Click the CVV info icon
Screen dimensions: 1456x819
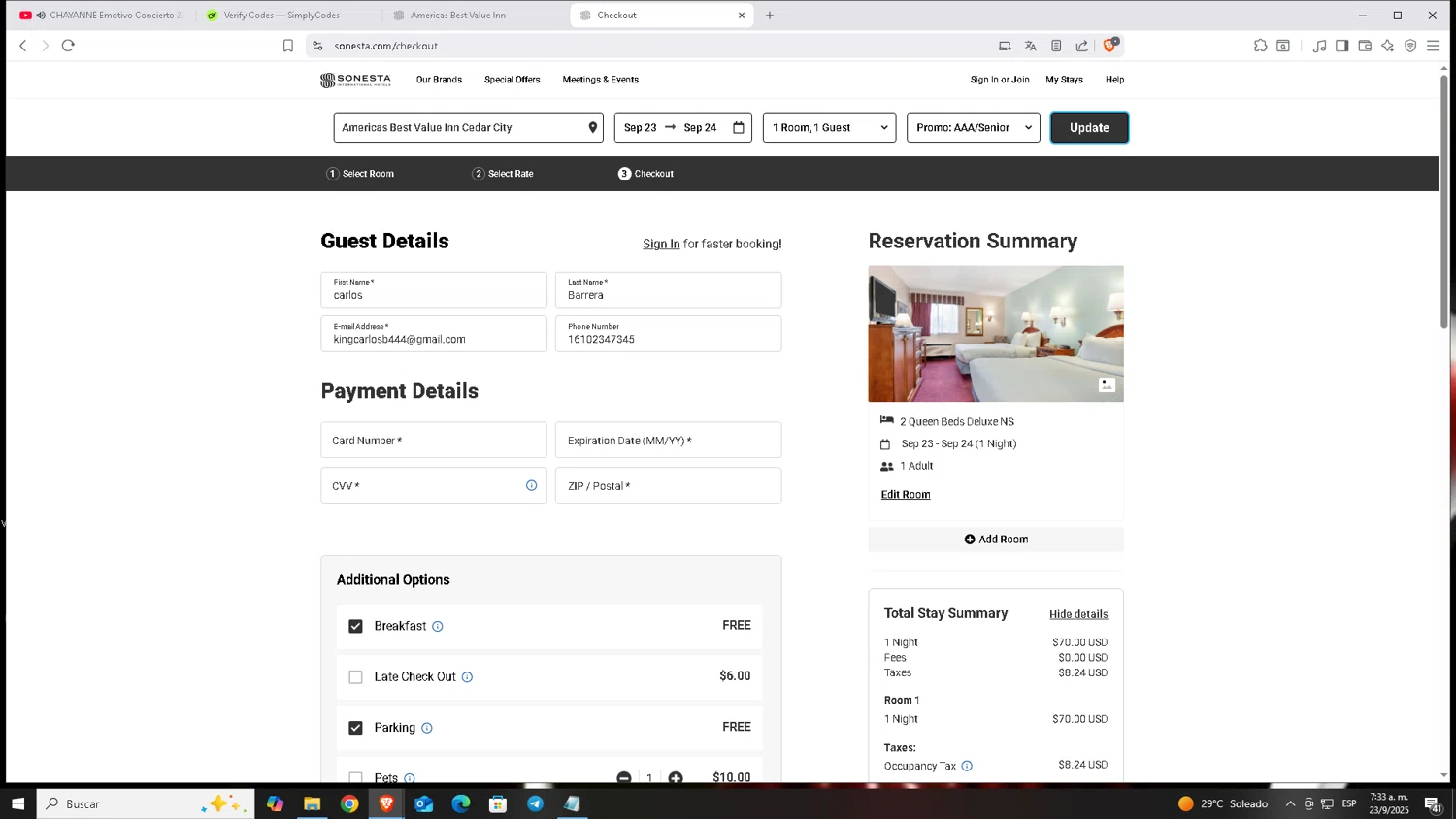(531, 485)
